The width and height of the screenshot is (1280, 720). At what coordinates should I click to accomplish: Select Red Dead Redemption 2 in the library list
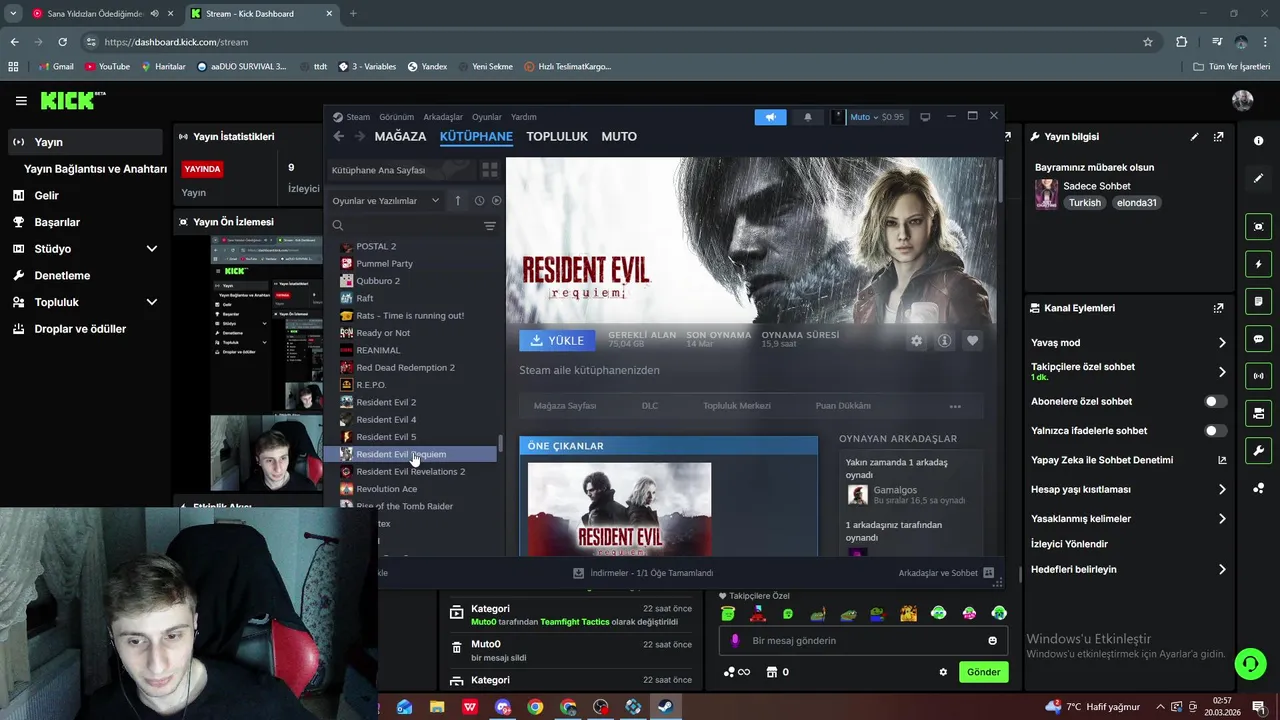405,367
